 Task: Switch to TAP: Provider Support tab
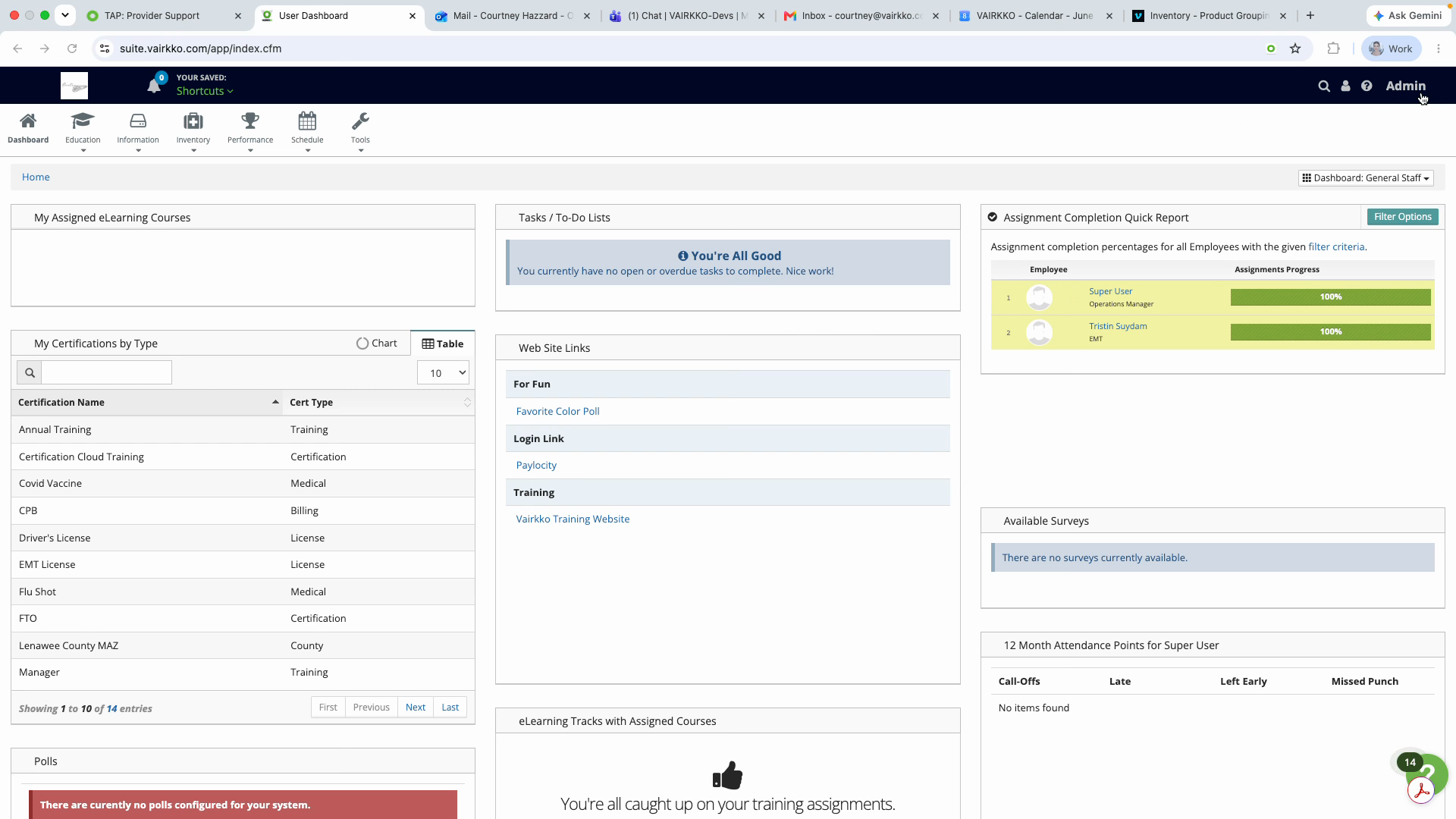pyautogui.click(x=152, y=15)
